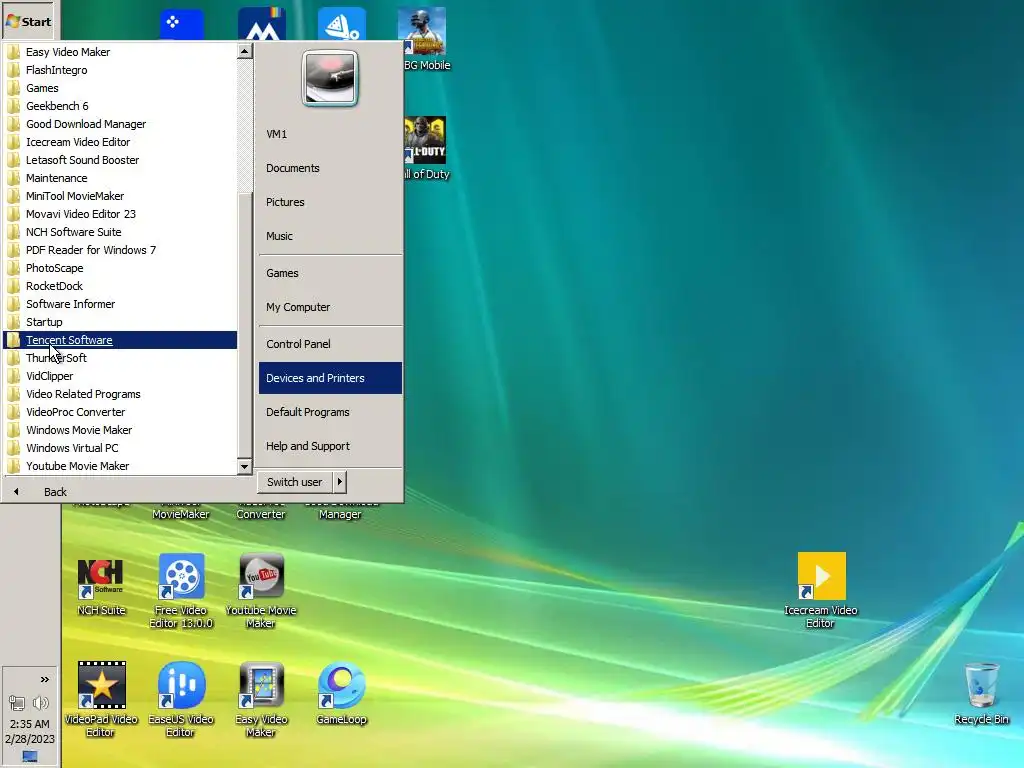Open the PhotoScape folder
The height and width of the screenshot is (768, 1024).
[120, 268]
